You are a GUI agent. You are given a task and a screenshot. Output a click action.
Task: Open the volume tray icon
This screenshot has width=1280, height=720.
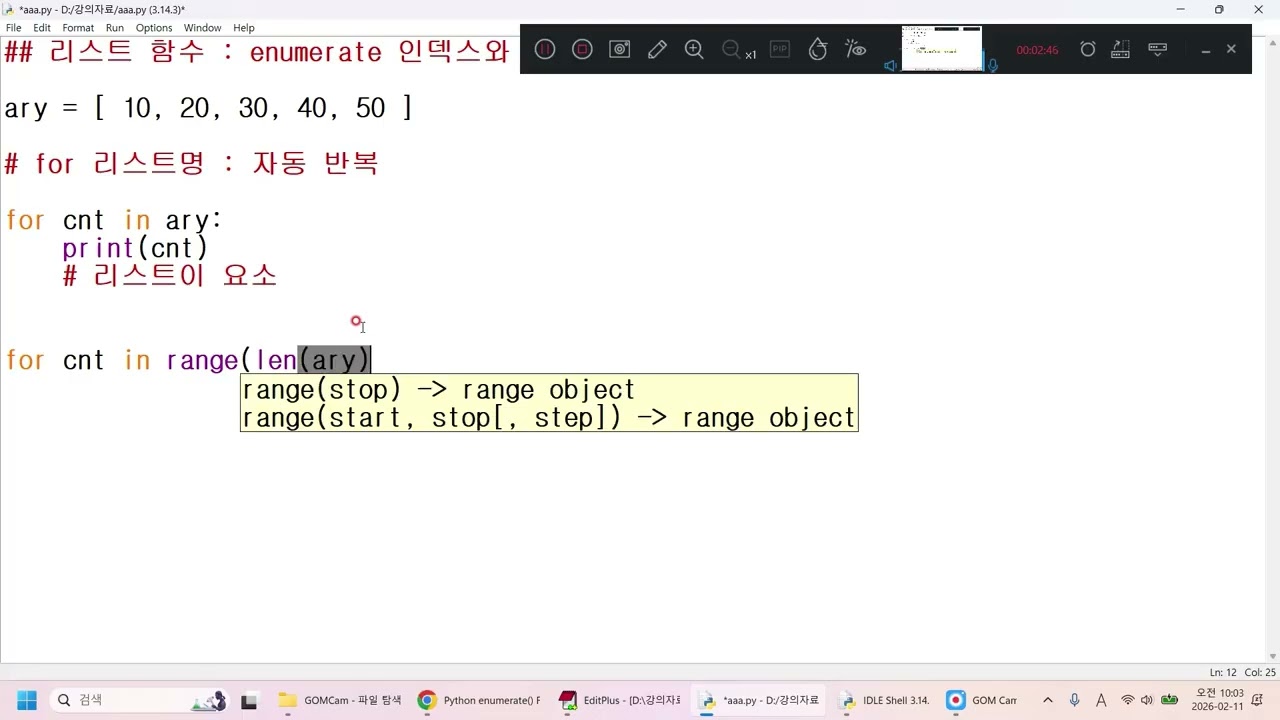[1146, 700]
